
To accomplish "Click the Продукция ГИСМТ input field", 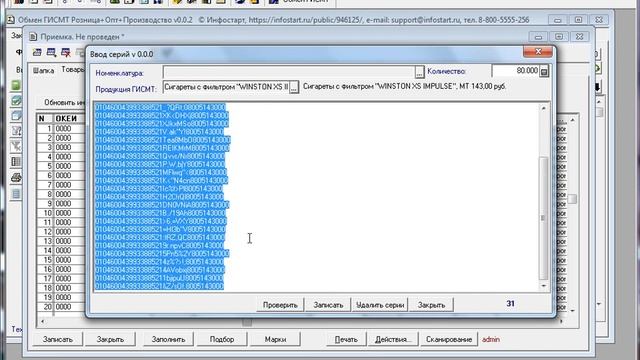I will coord(226,87).
